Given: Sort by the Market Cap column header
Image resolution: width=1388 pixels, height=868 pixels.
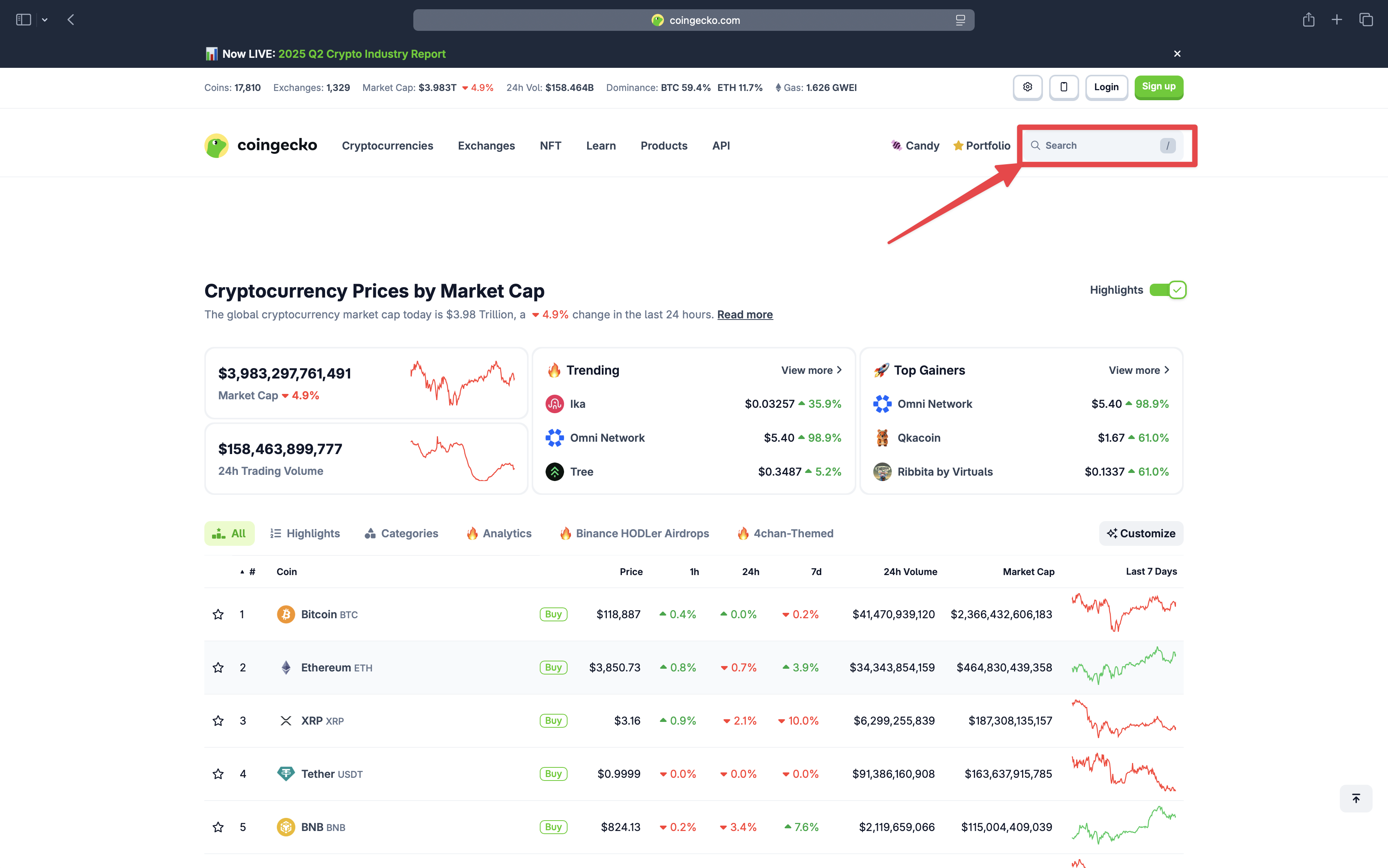Looking at the screenshot, I should 1028,572.
